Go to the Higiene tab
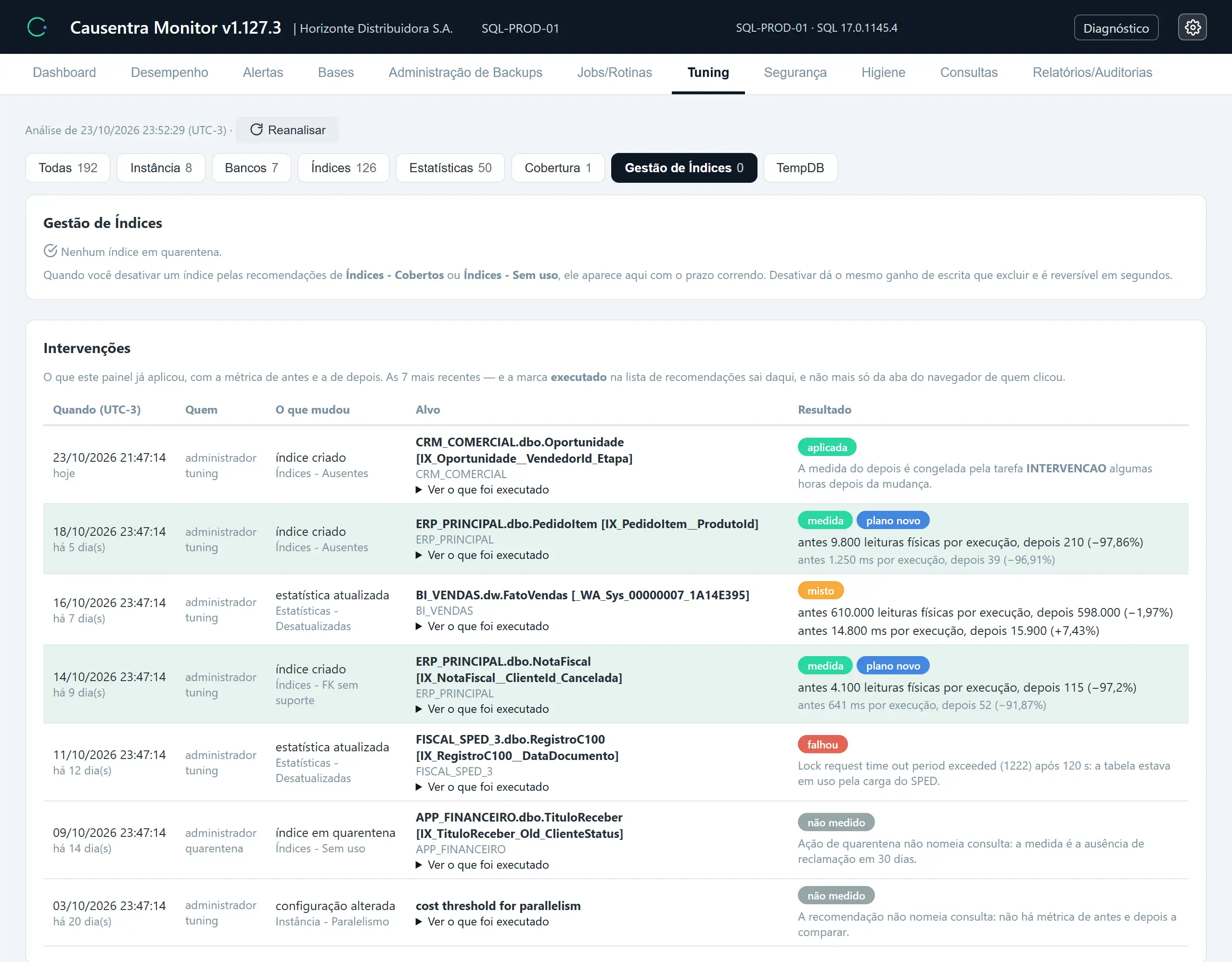The image size is (1232, 962). point(883,72)
